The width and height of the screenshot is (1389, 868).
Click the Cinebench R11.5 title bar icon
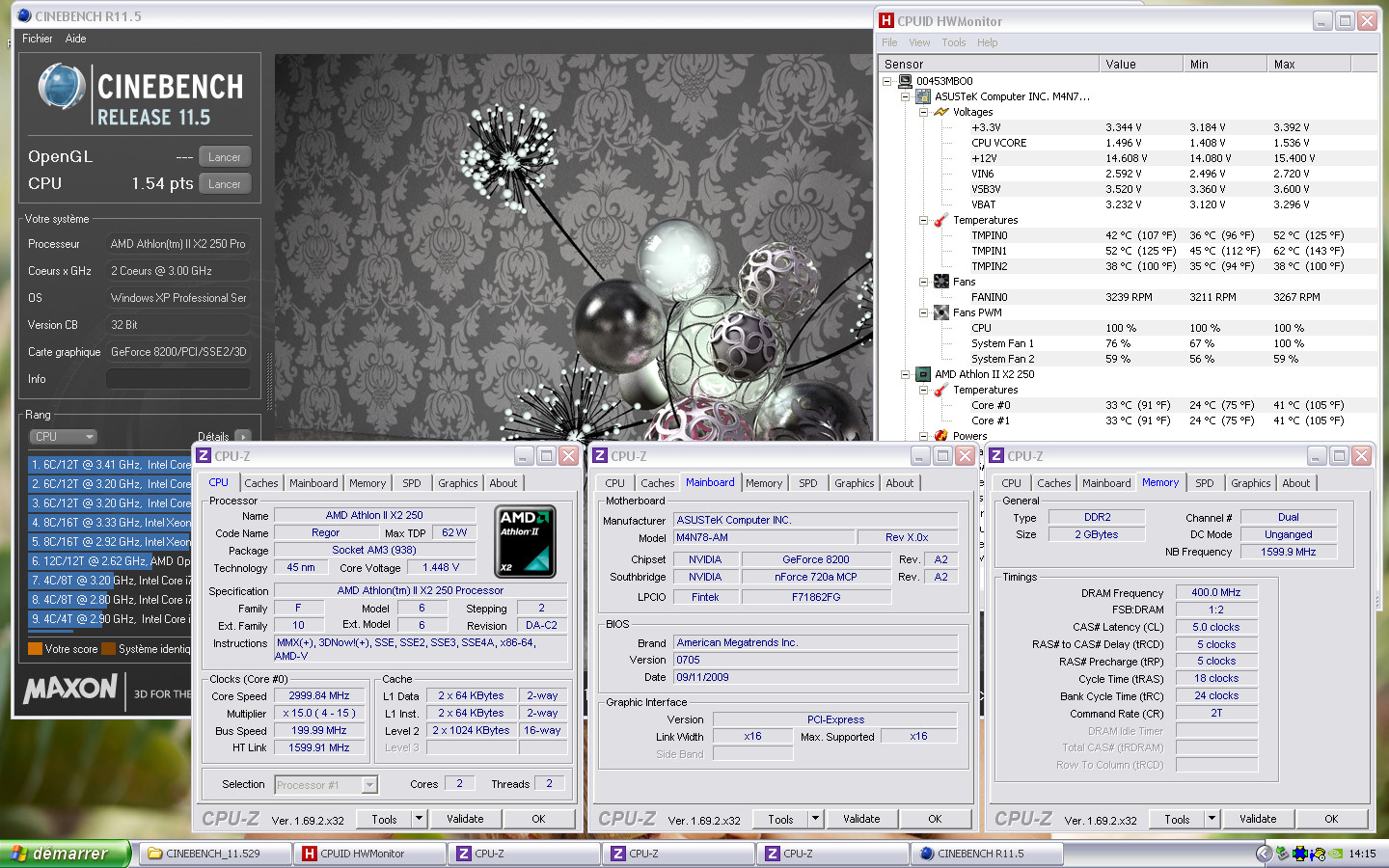24,16
